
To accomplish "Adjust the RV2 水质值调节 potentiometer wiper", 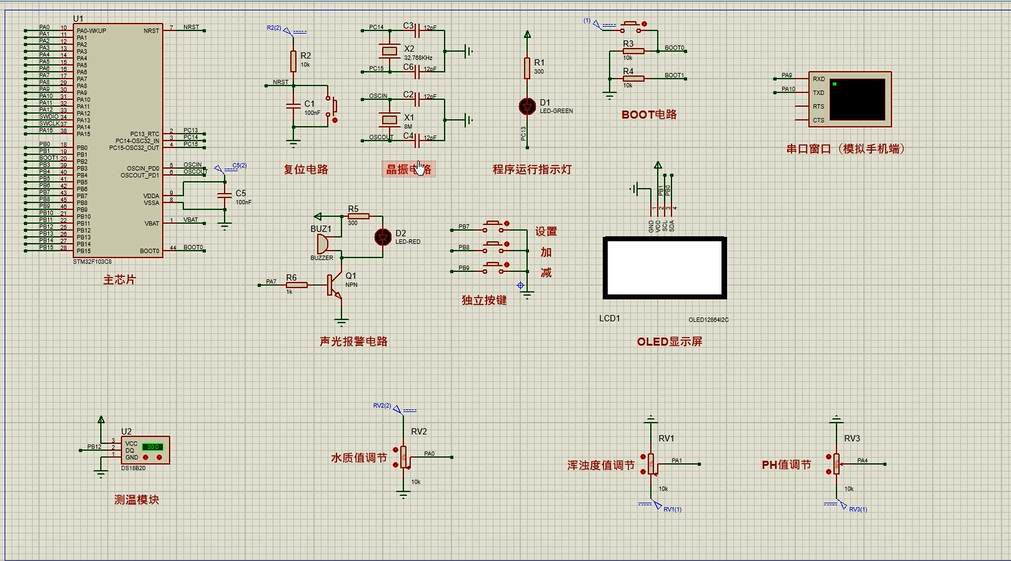I will tap(404, 457).
